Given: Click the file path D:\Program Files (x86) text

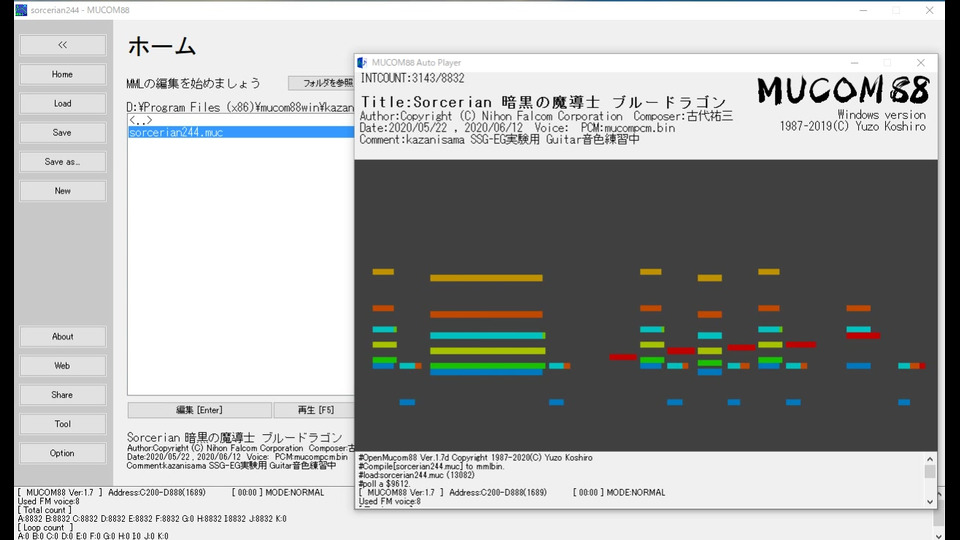Looking at the screenshot, I should 240,107.
